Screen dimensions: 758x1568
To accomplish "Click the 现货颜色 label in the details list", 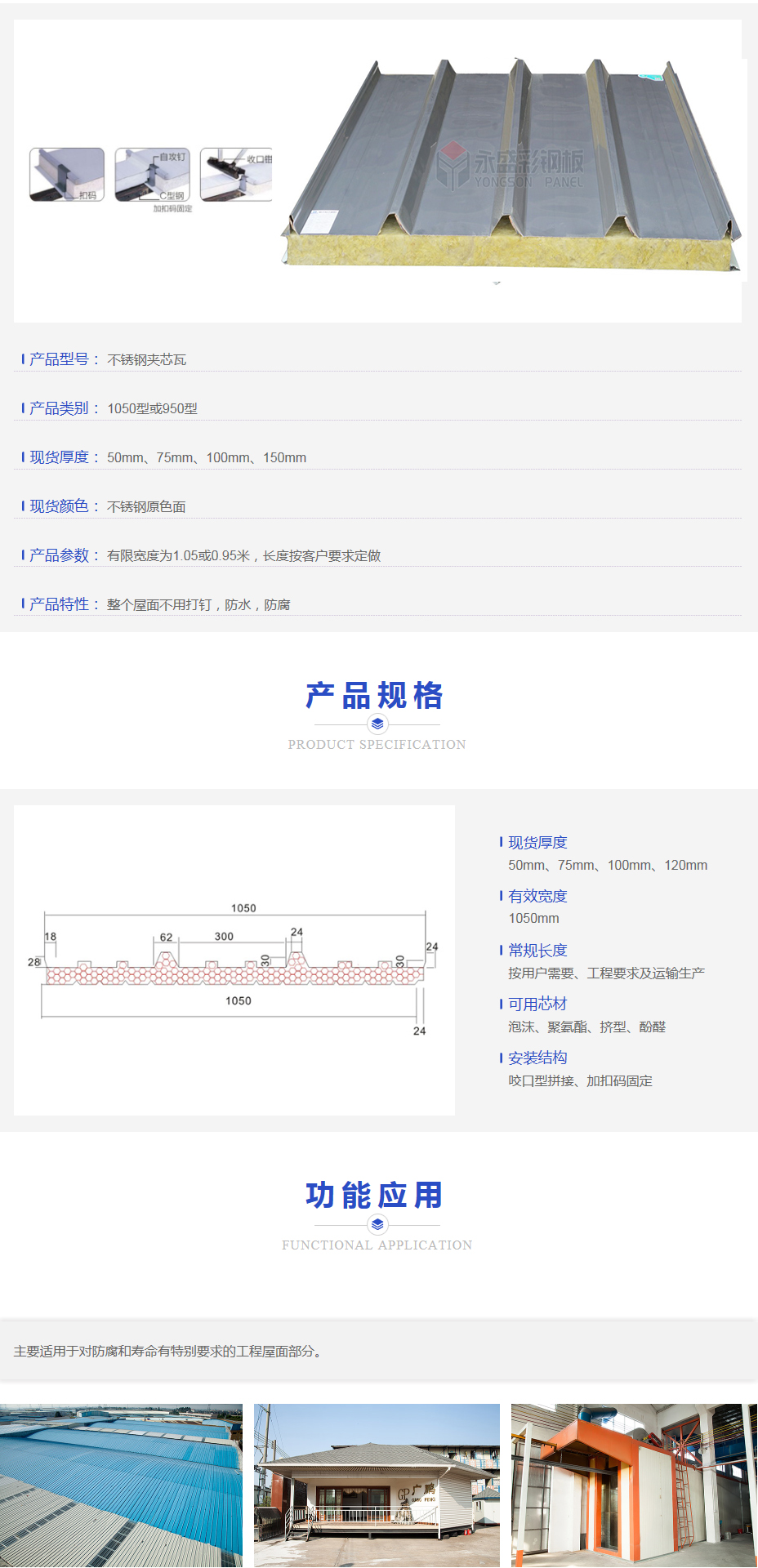I will [x=60, y=506].
